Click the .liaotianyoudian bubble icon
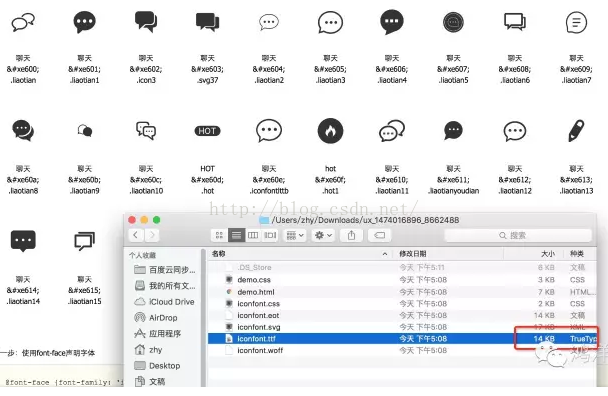The height and width of the screenshot is (396, 608). click(x=453, y=131)
